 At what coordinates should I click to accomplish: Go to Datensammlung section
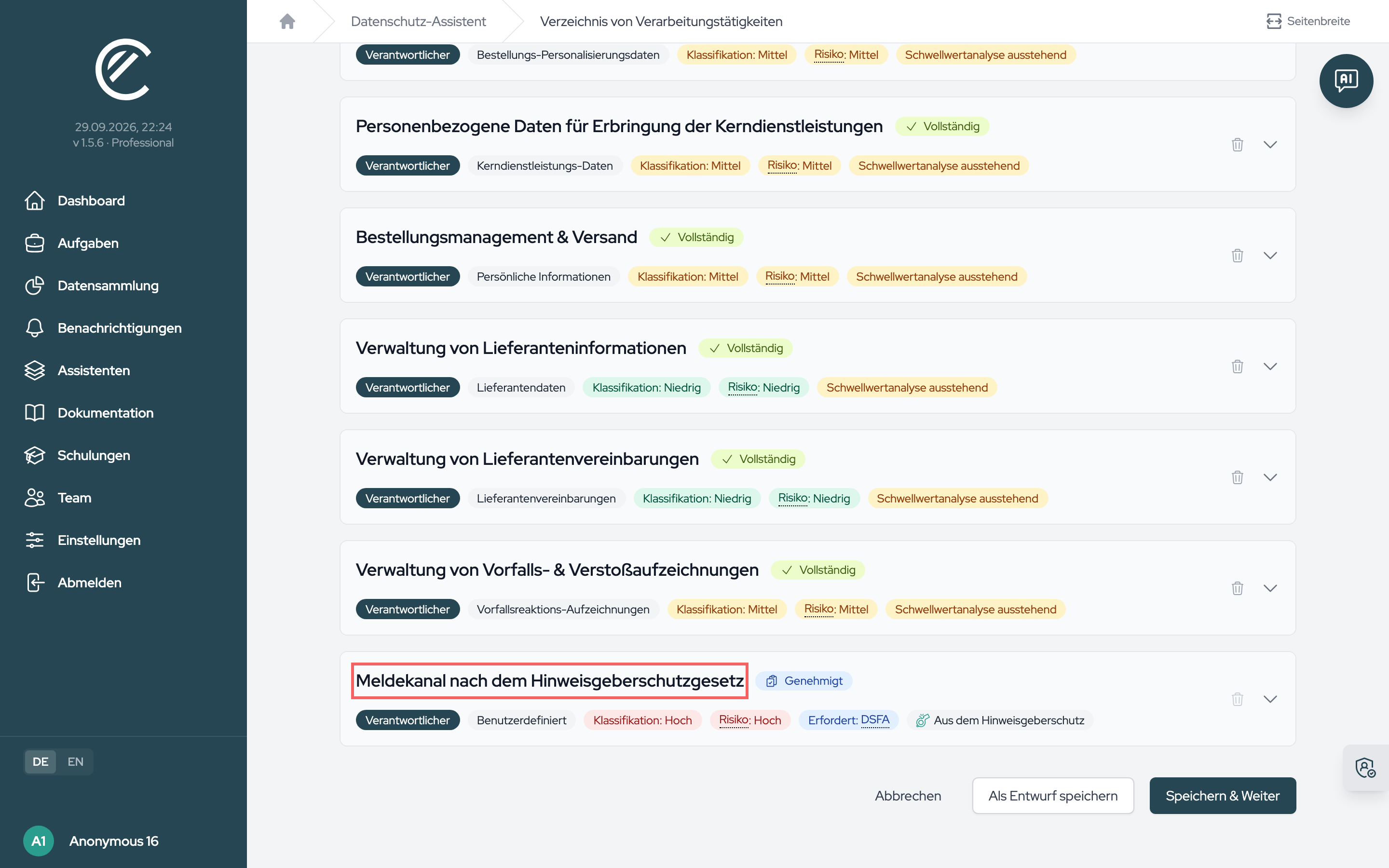(92, 285)
